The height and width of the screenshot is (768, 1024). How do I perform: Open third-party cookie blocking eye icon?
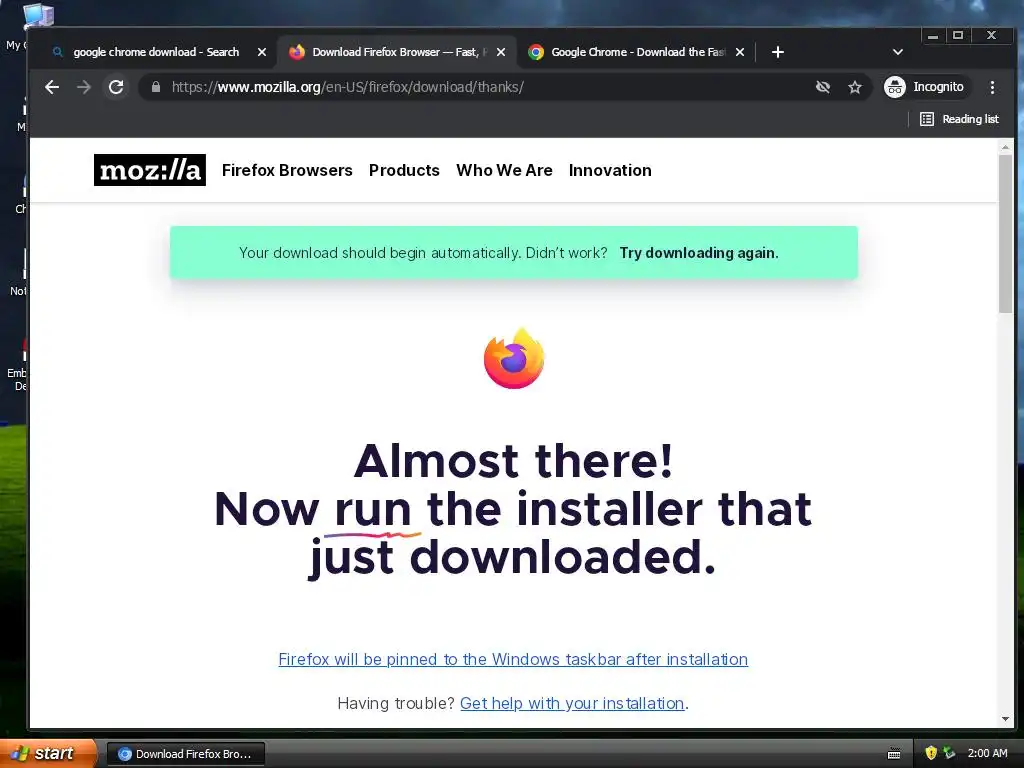[x=823, y=87]
